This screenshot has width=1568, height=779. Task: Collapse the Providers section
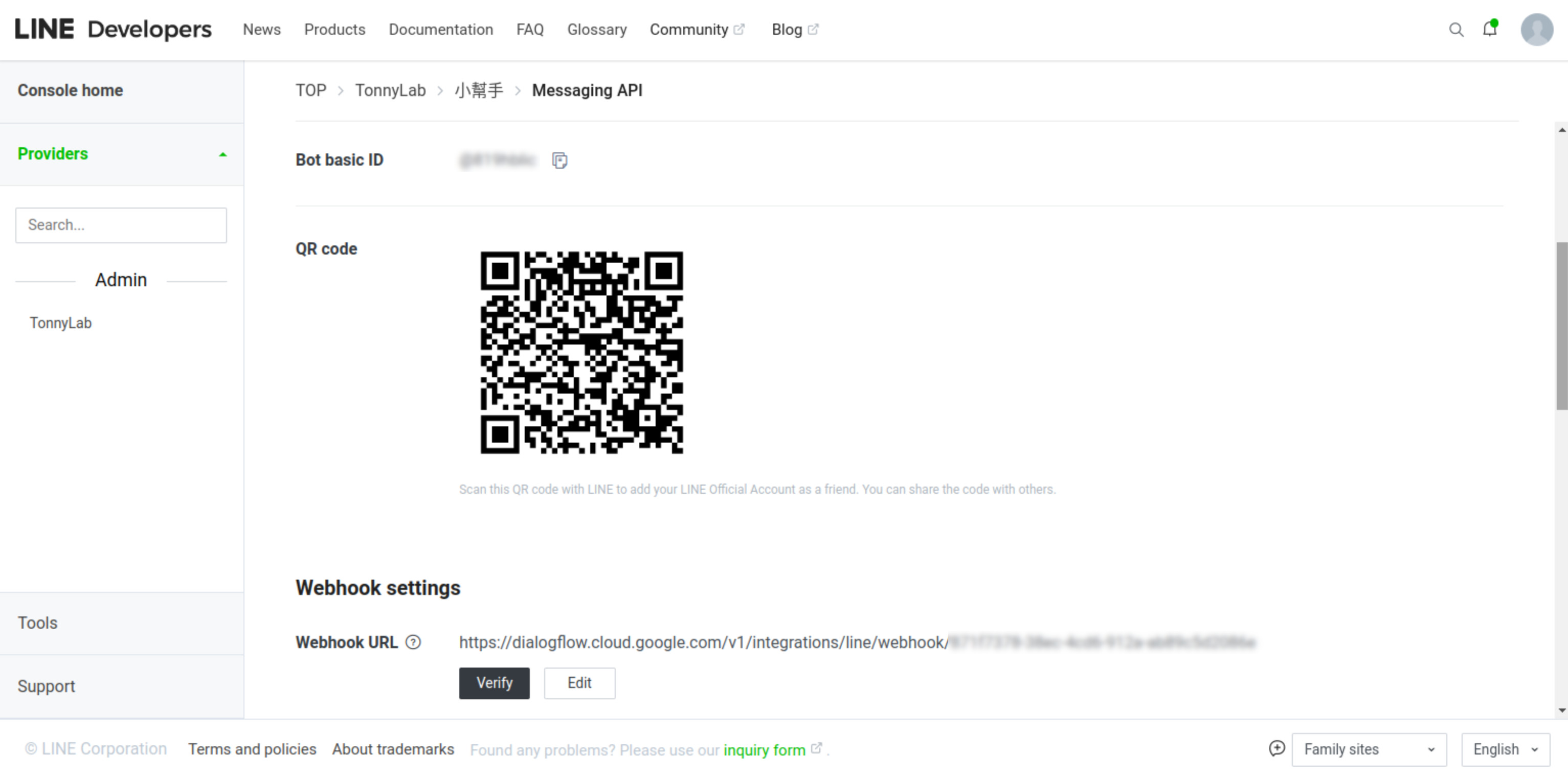223,154
